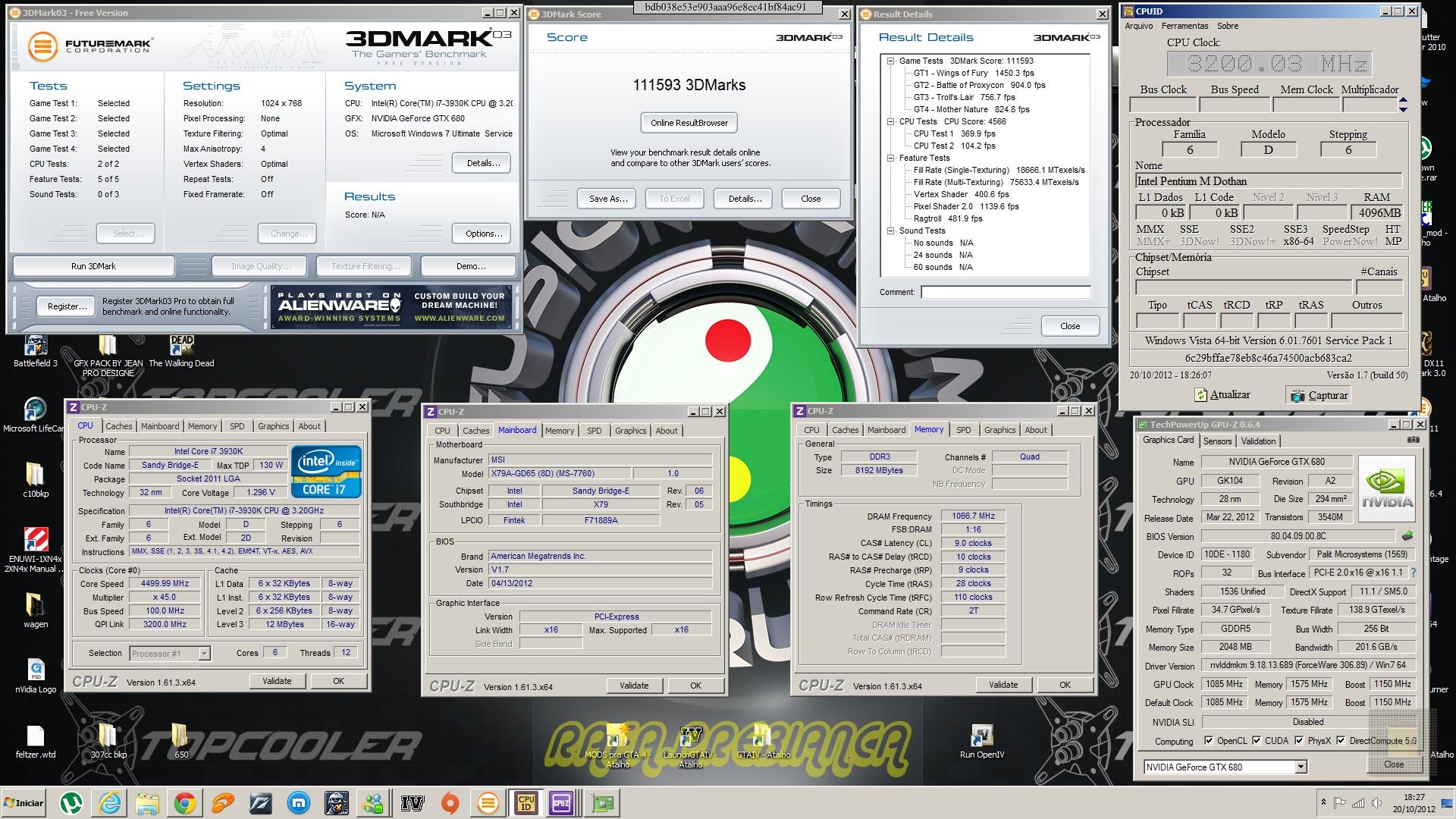Open the taskbar clock showing 18:27
Screen dimensions: 1456x819
click(1414, 803)
